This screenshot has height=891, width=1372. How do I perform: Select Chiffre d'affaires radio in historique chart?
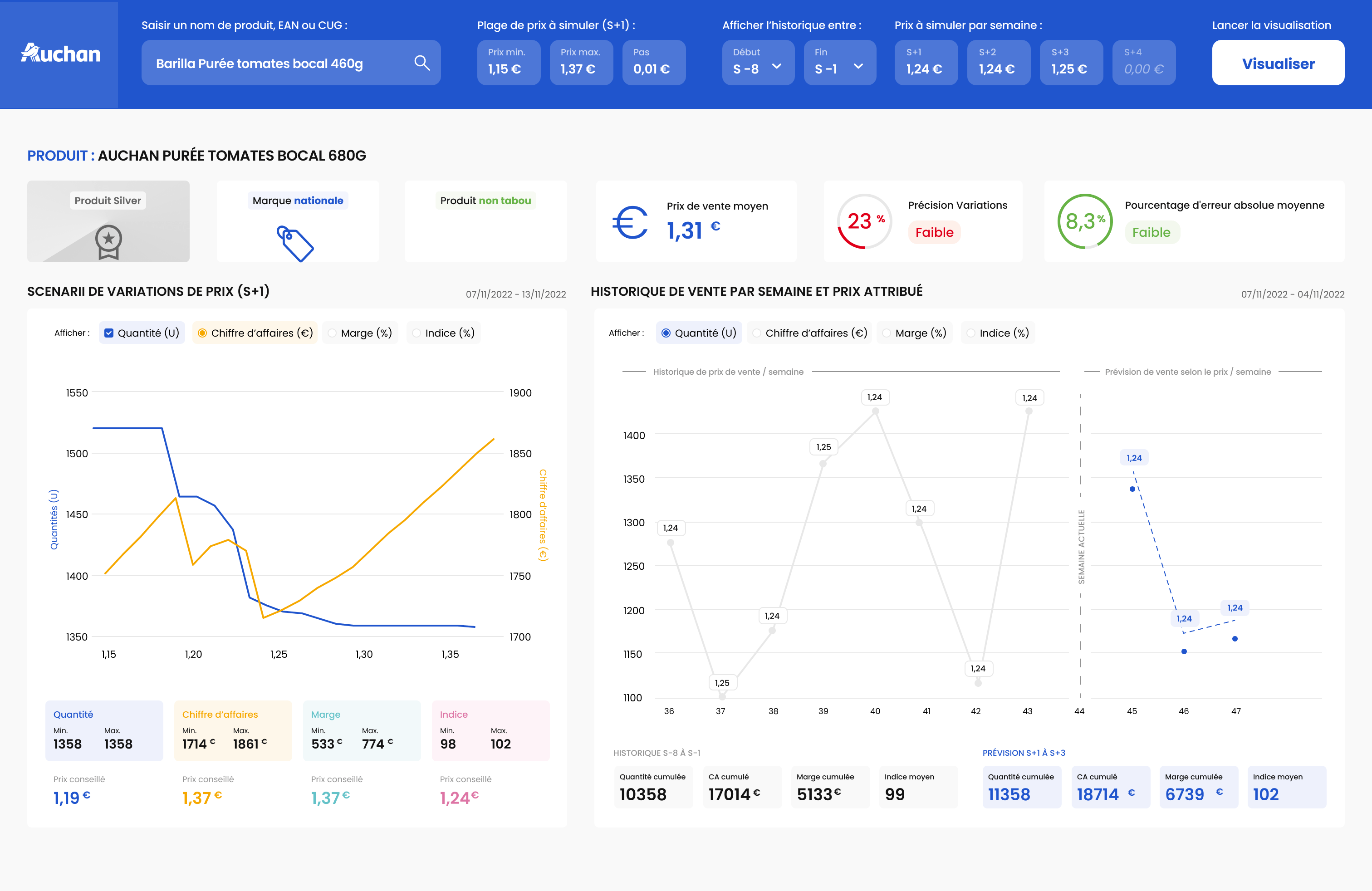pos(756,333)
